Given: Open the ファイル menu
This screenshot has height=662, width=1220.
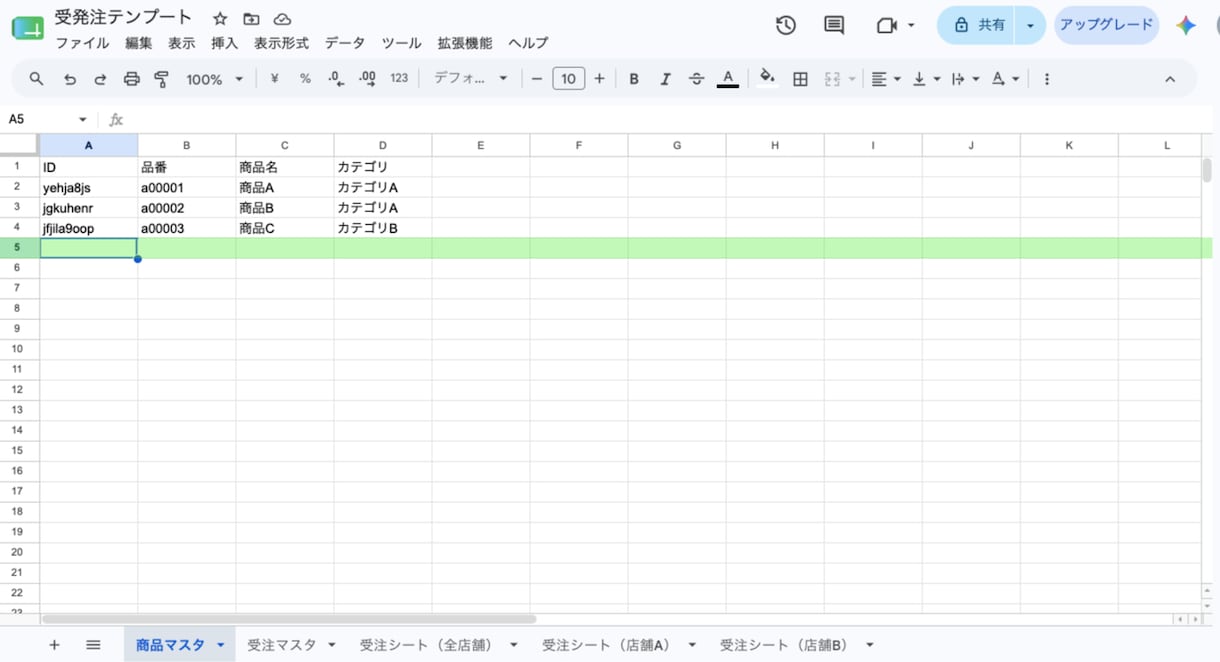Looking at the screenshot, I should [82, 44].
